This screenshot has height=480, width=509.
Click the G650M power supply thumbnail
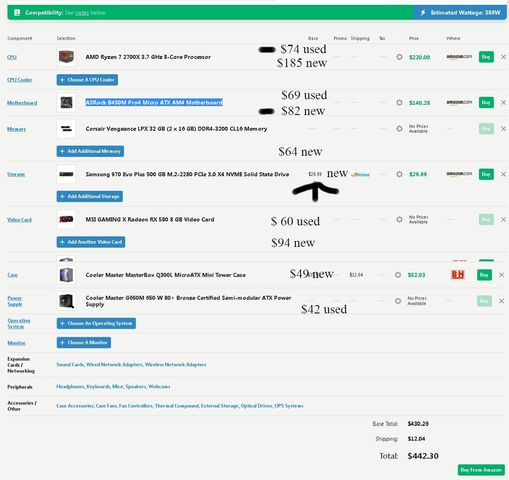[x=66, y=301]
